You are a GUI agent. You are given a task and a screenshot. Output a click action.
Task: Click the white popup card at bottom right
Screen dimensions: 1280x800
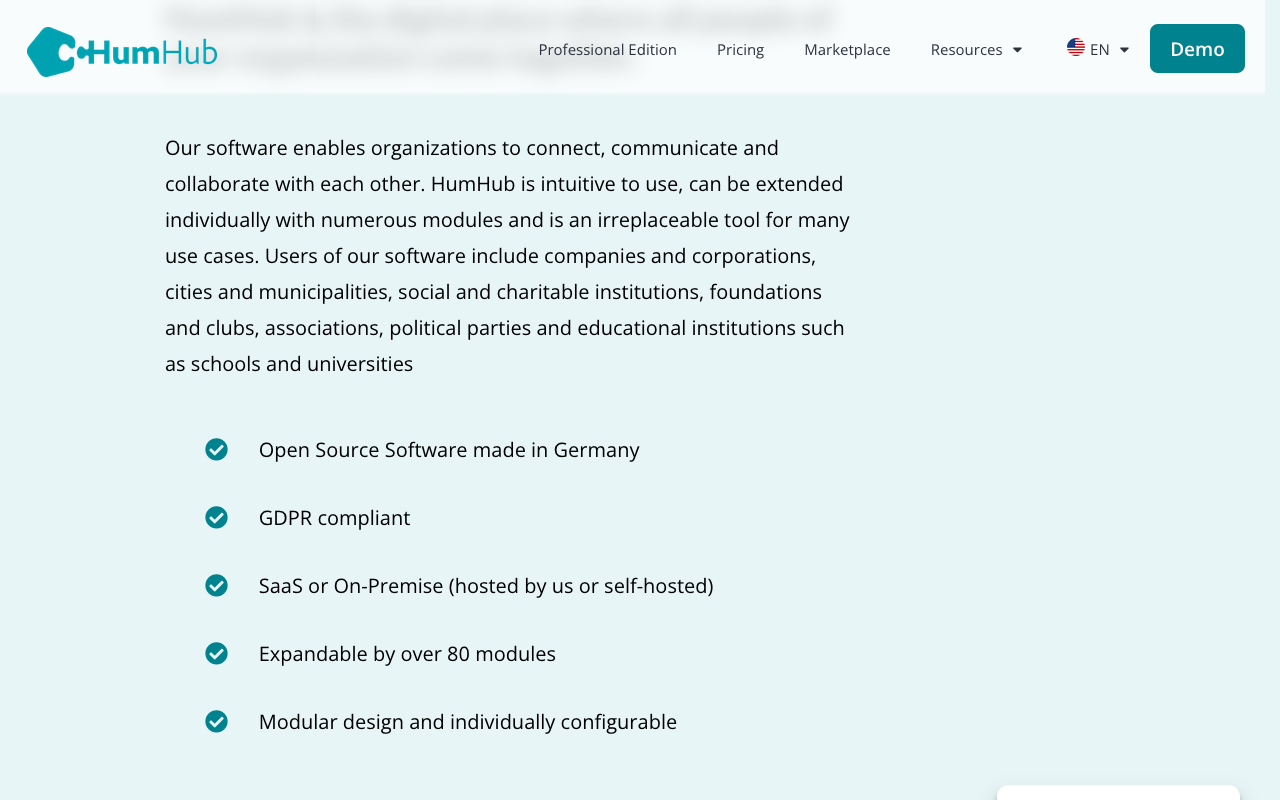click(x=1117, y=793)
